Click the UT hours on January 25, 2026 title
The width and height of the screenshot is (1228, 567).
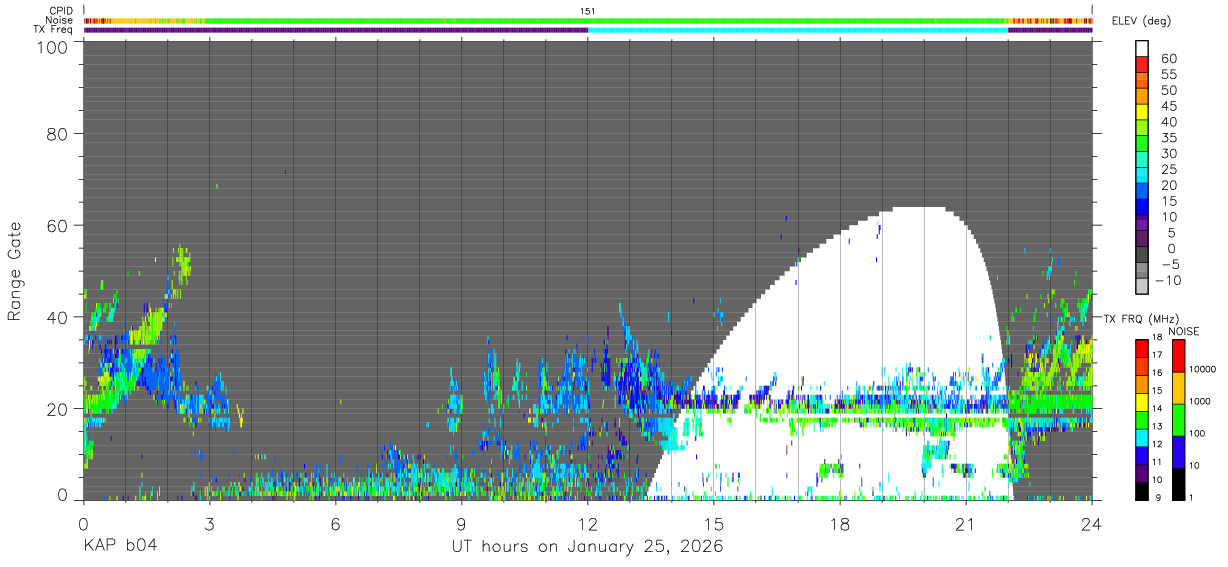[x=587, y=547]
